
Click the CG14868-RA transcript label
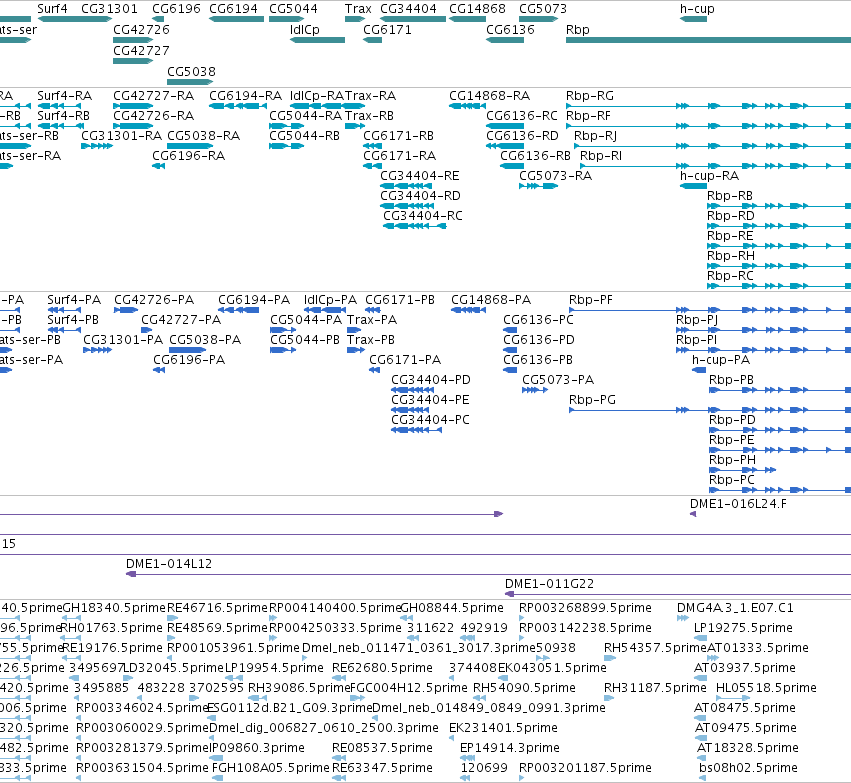click(490, 96)
